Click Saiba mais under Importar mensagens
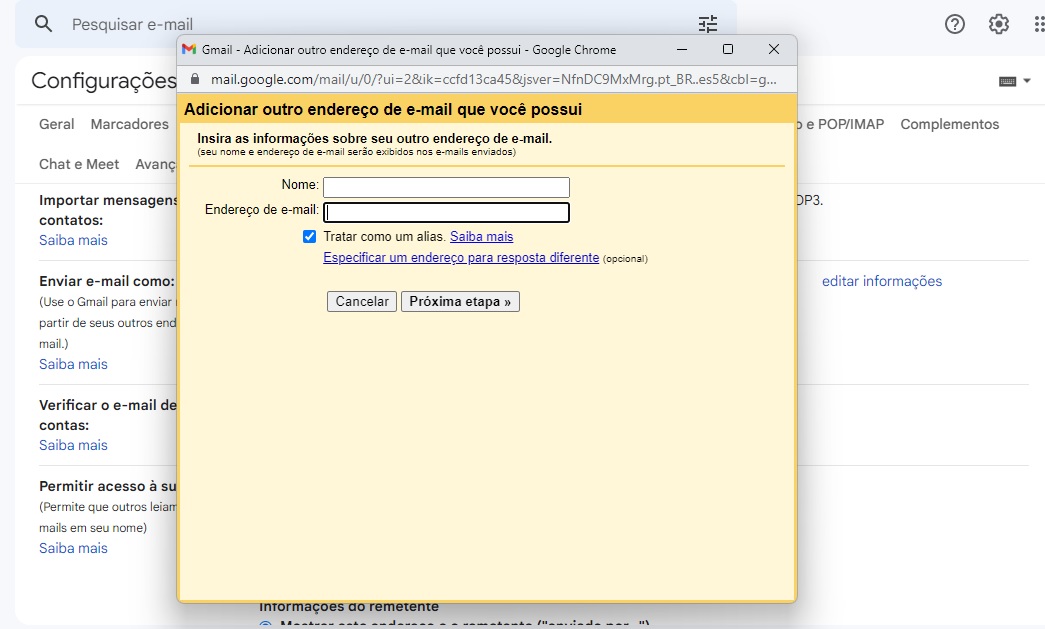 73,240
